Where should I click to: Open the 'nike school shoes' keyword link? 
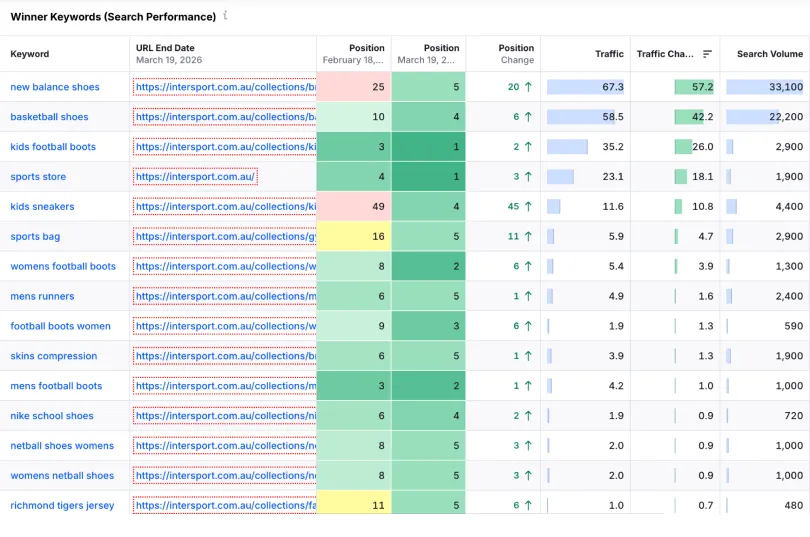(52, 416)
